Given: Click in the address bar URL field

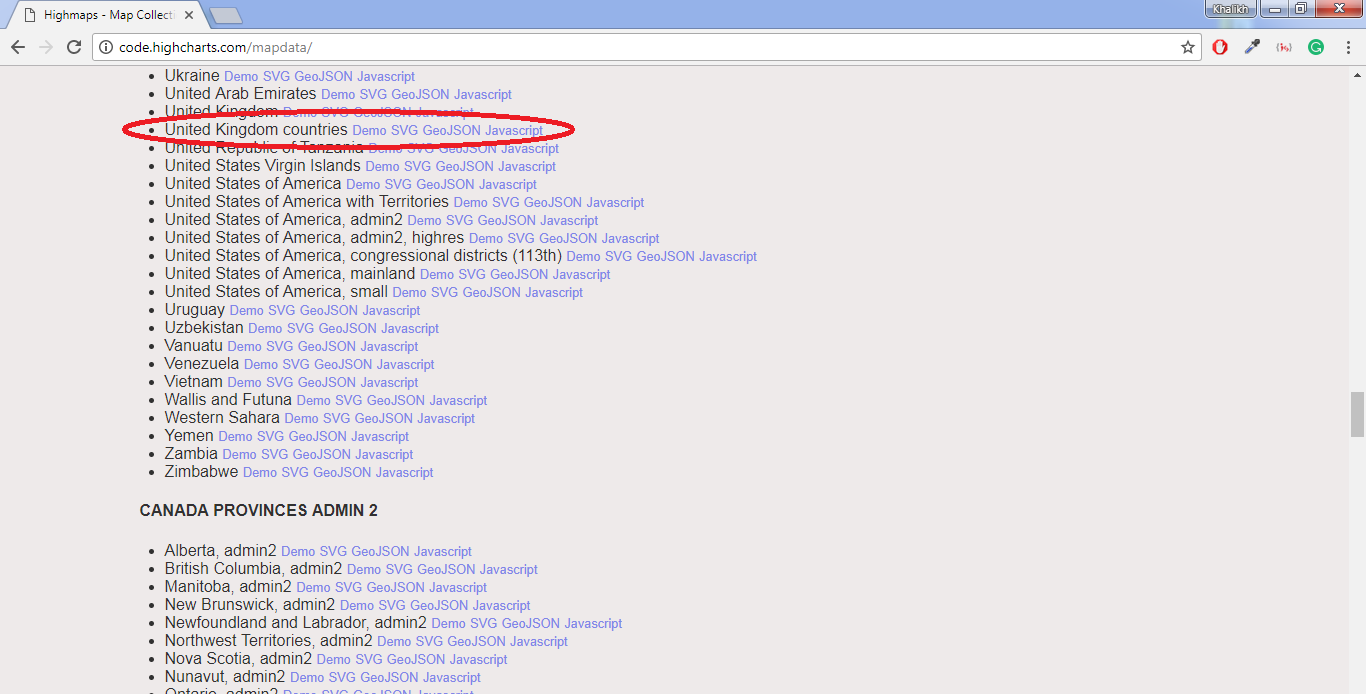Looking at the screenshot, I should tap(640, 47).
